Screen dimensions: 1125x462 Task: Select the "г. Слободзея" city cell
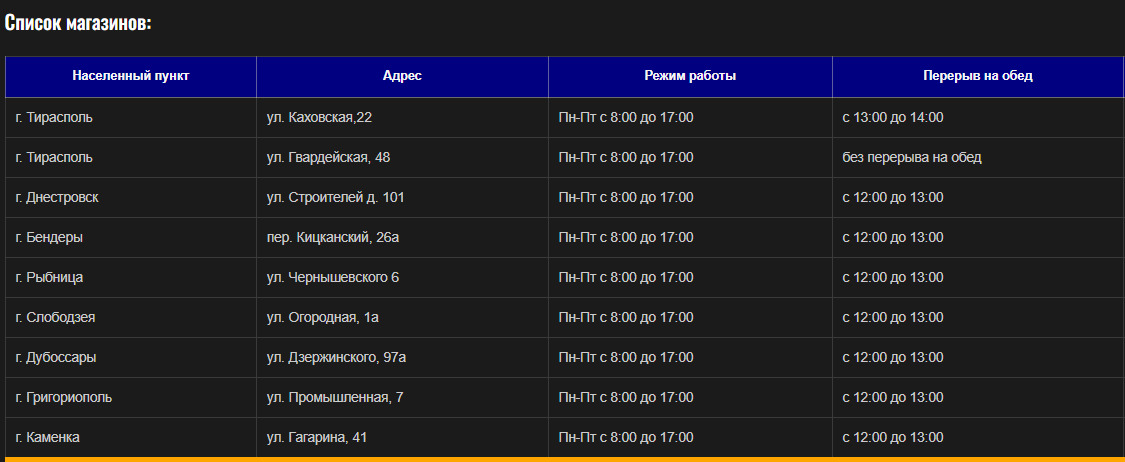click(56, 318)
